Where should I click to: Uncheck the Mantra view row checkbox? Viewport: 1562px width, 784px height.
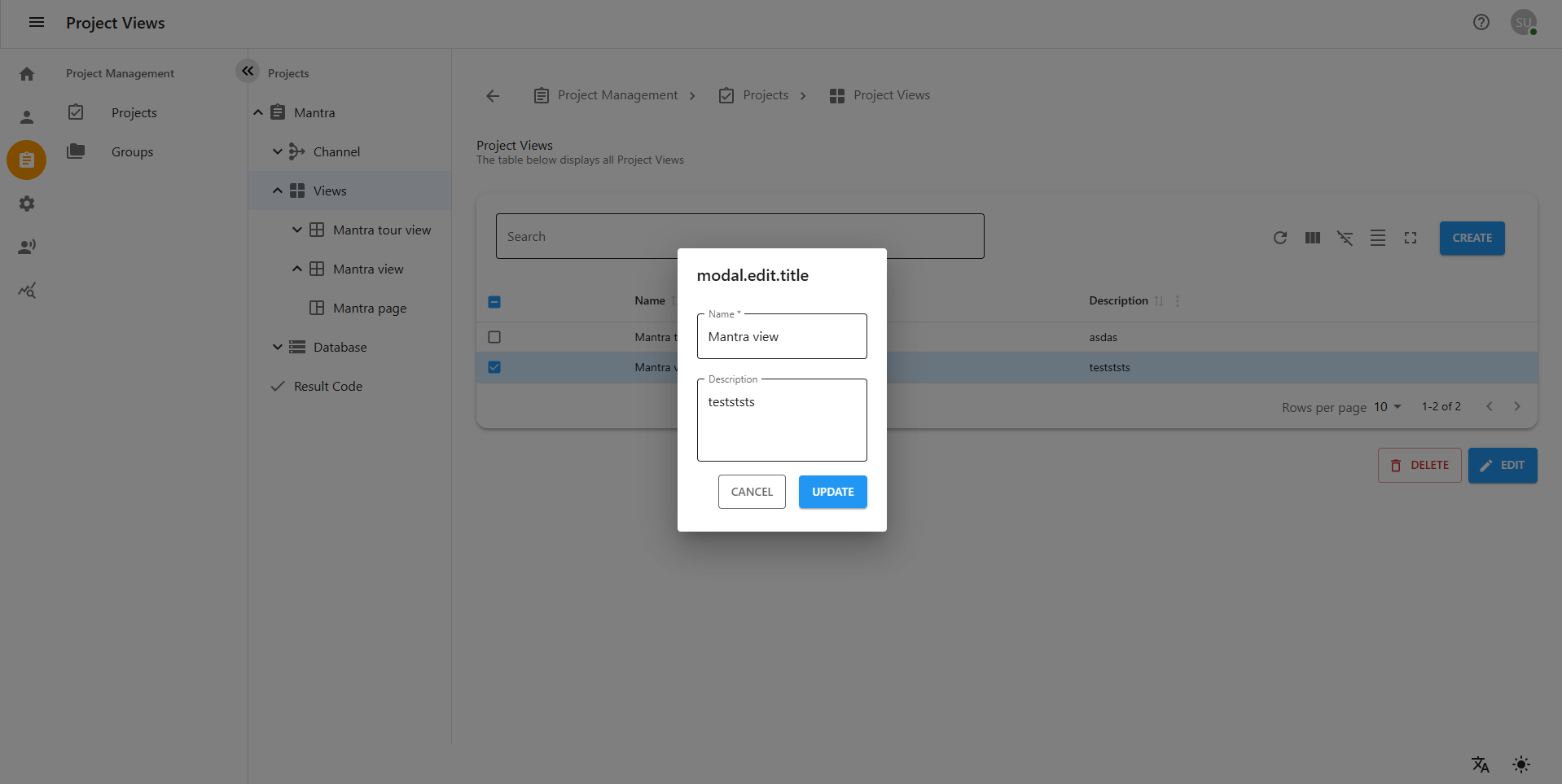[x=494, y=367]
